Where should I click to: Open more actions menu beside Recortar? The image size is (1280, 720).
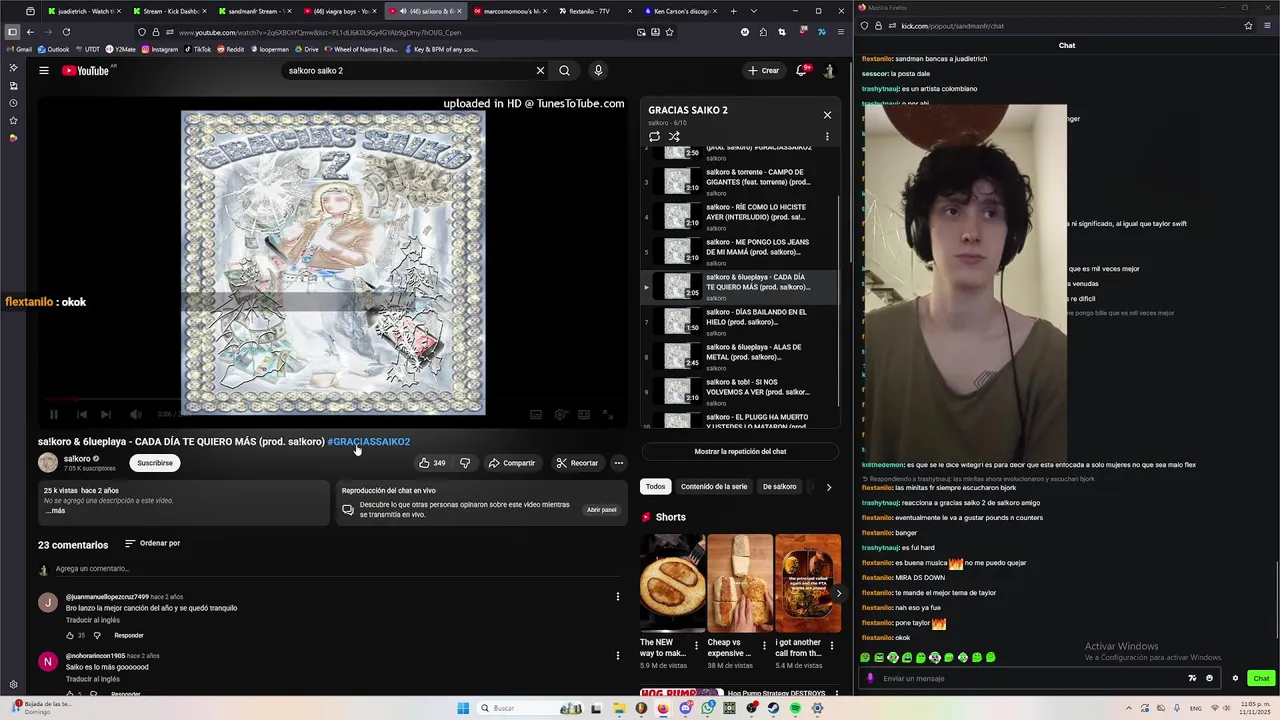coord(619,463)
